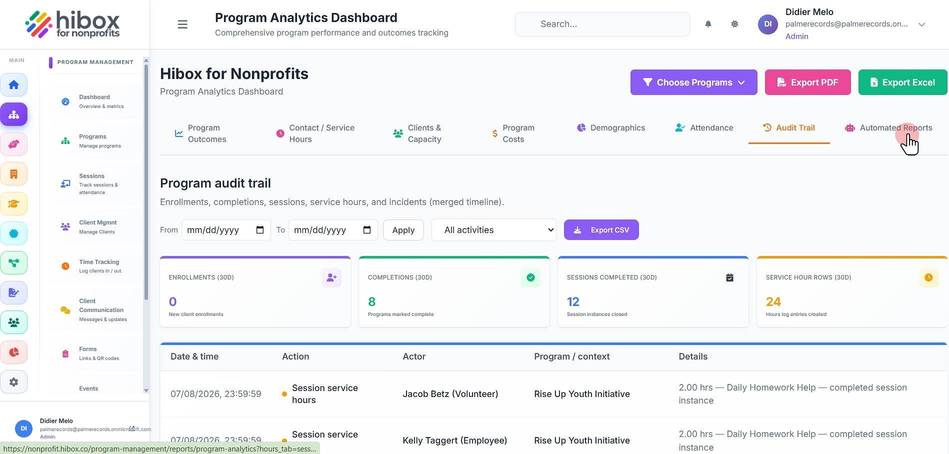Screen dimensions: 949x454
Task: Switch to Automated Reports tab
Action: (x=888, y=128)
